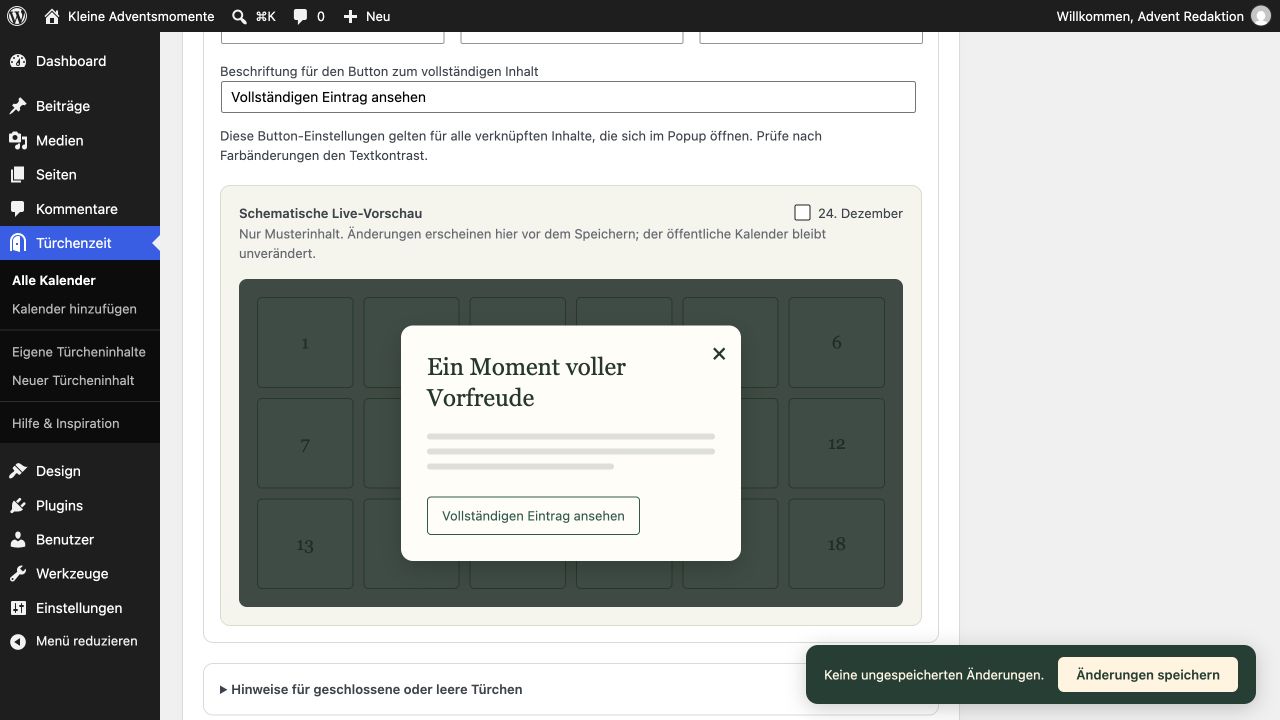Click the home icon beside Kleine Adventsmomente
1280x720 pixels.
click(x=52, y=16)
